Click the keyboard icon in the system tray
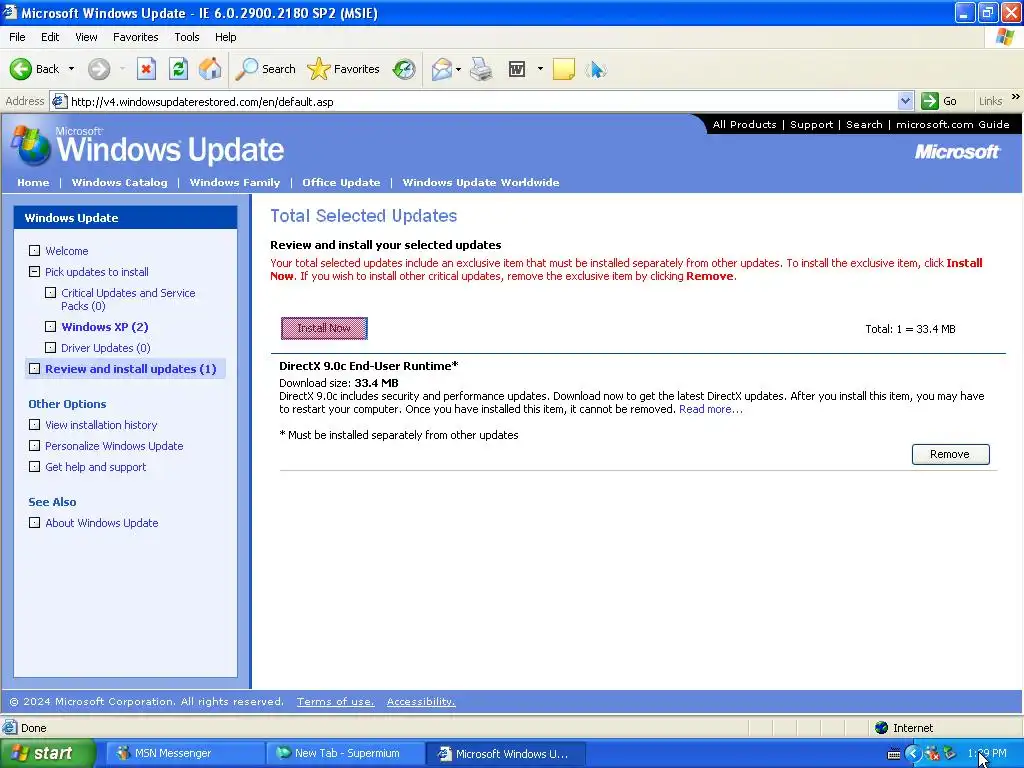1024x768 pixels. click(x=893, y=754)
